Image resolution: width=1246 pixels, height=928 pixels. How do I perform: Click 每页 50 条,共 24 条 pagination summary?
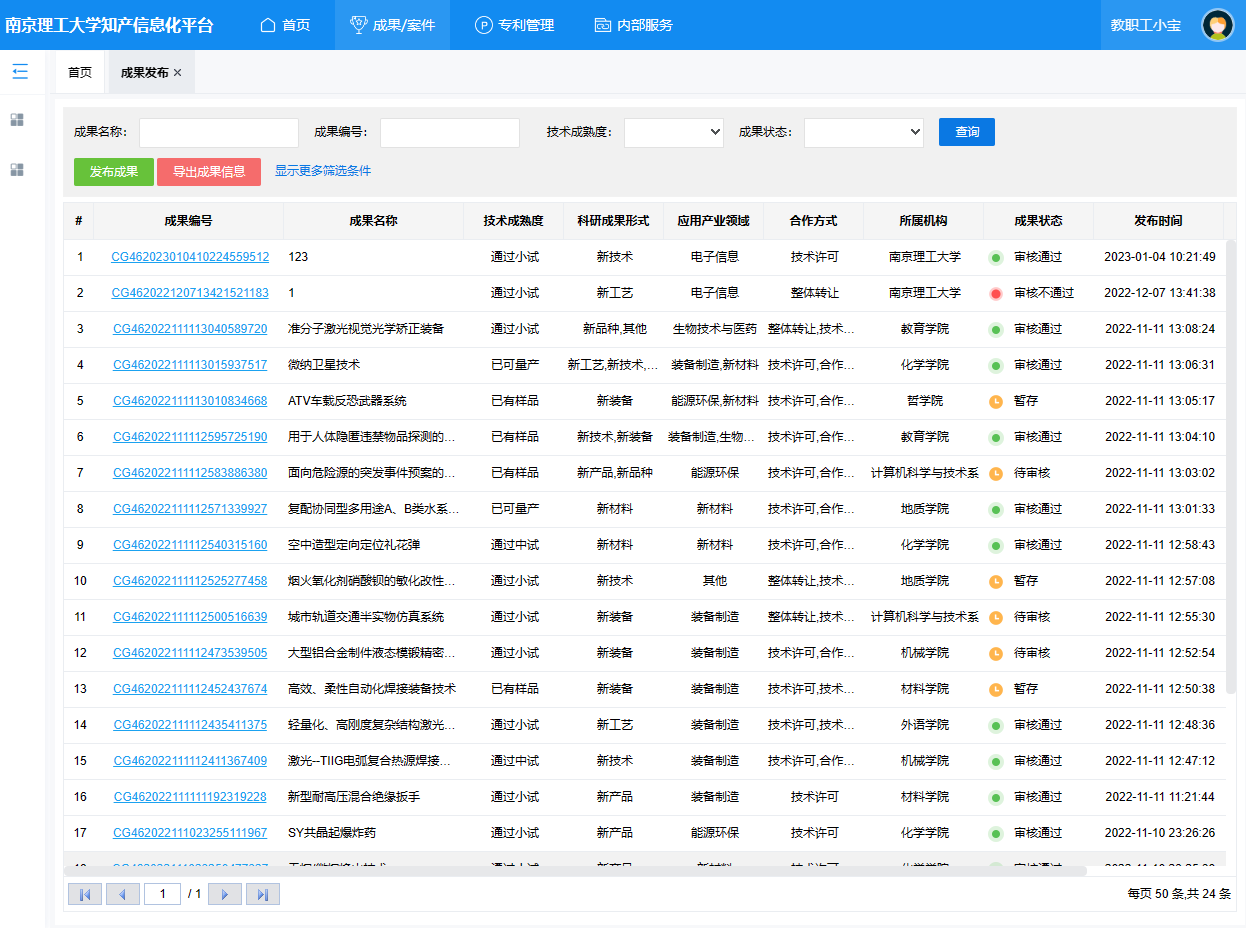[1179, 894]
